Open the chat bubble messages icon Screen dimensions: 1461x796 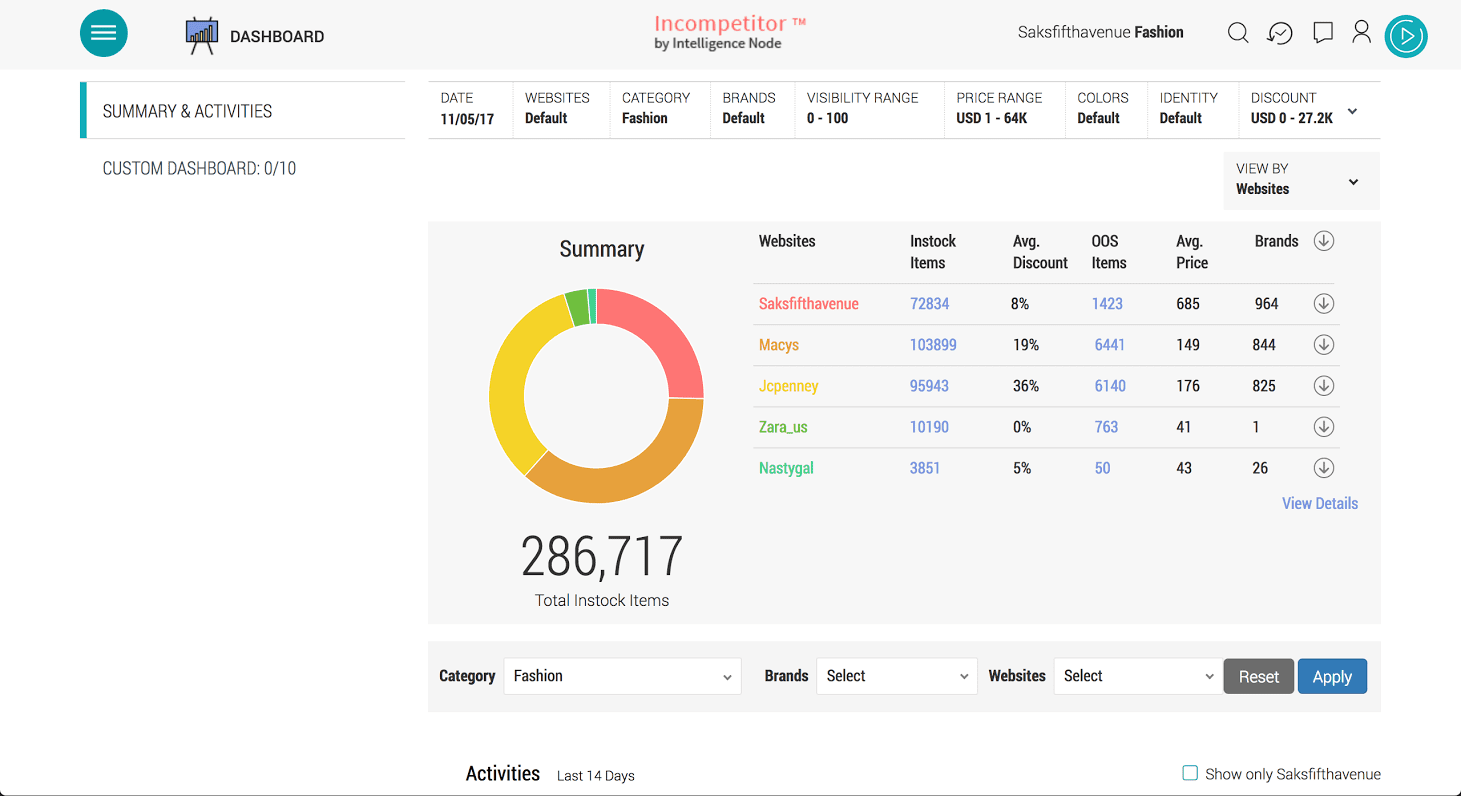click(x=1322, y=33)
